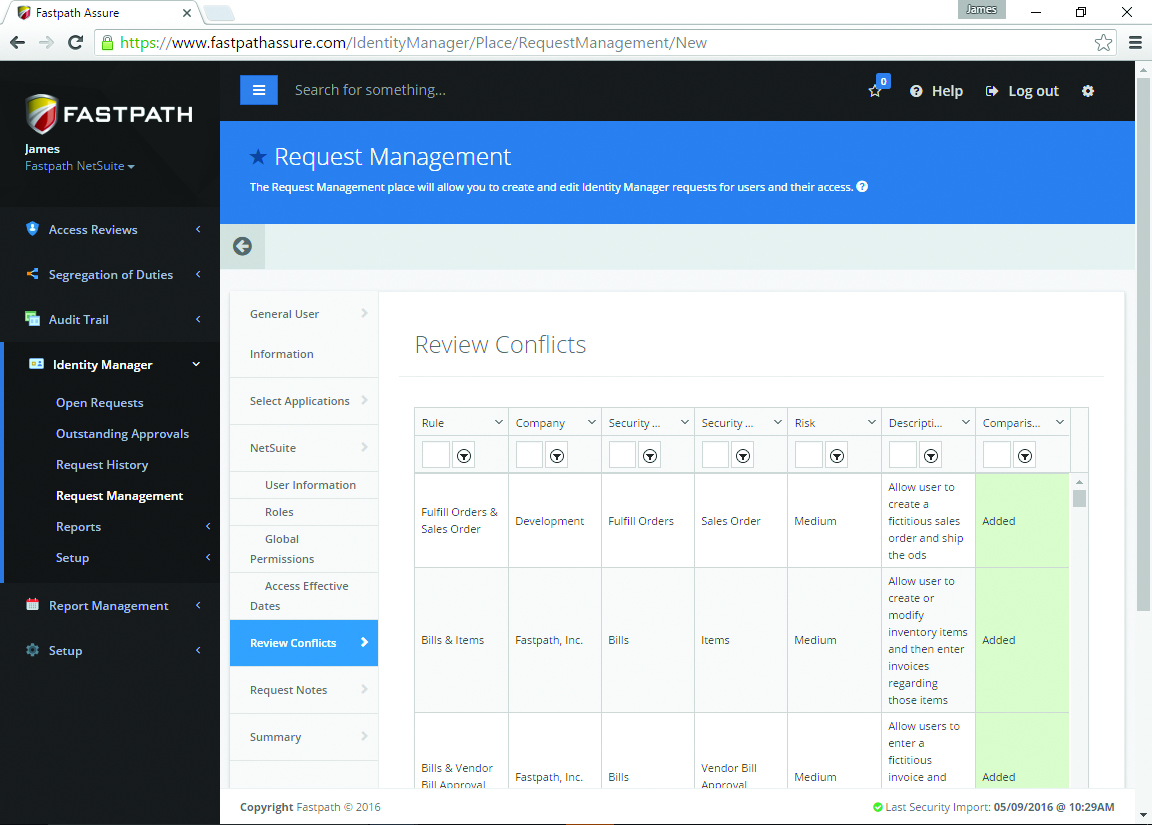Click the sidebar Setup gear icon
The width and height of the screenshot is (1152, 825).
(x=32, y=649)
